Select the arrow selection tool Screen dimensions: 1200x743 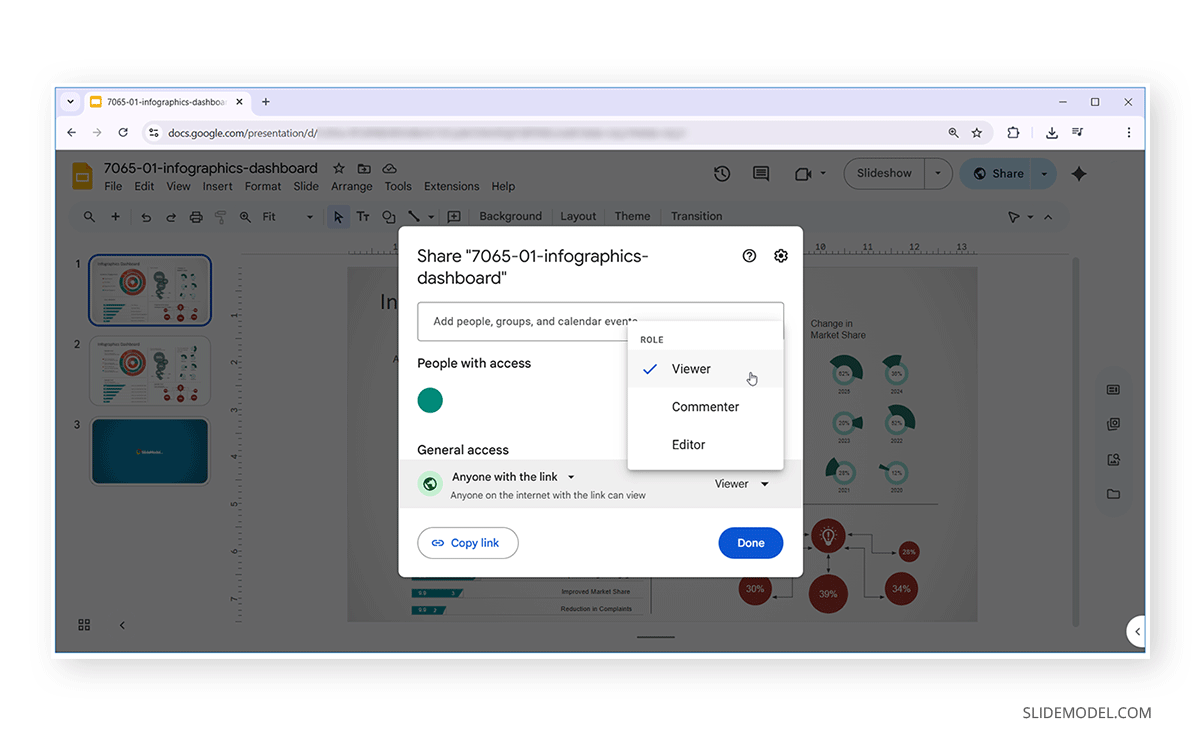point(338,216)
